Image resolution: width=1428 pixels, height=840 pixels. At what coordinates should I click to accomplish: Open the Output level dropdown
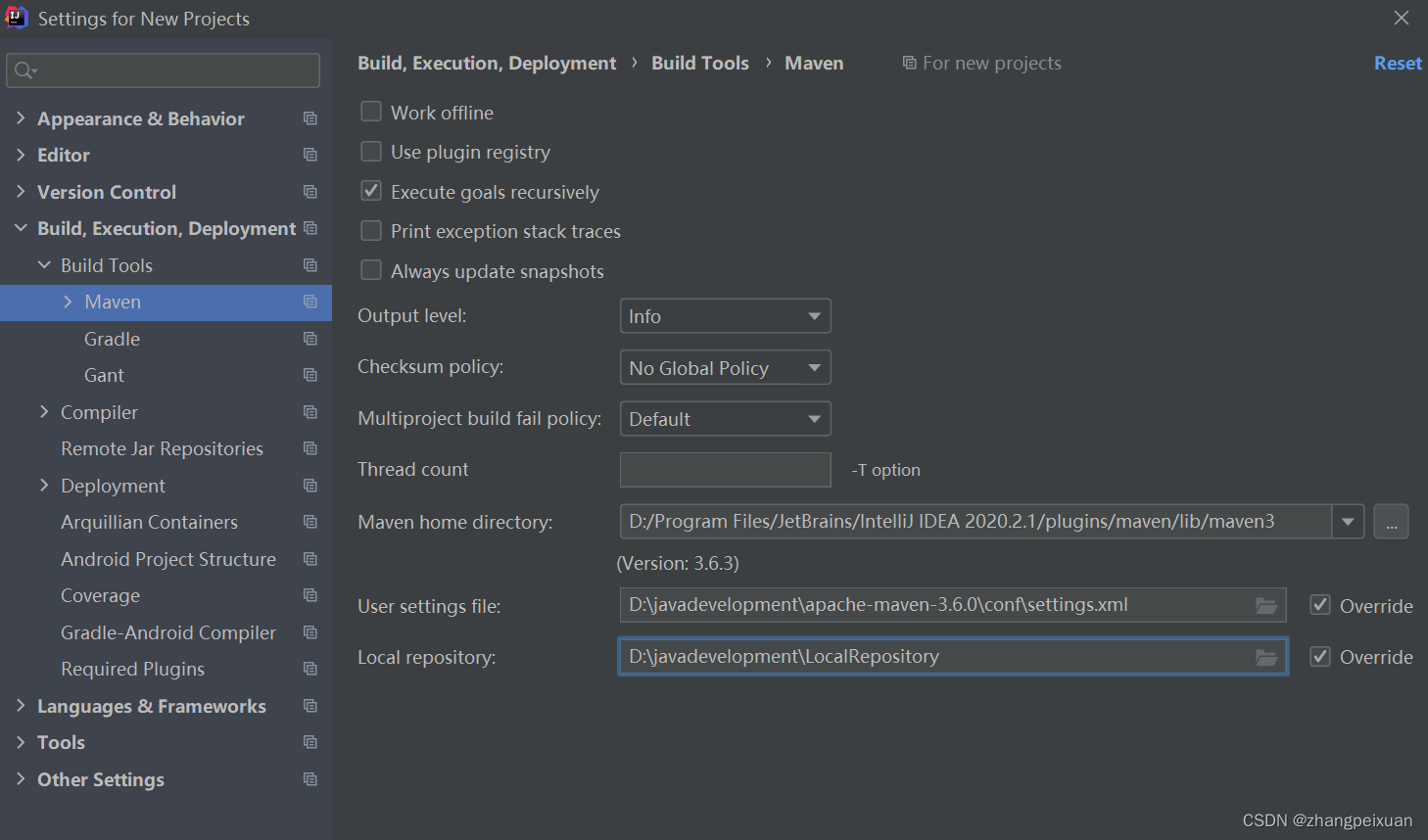click(726, 316)
